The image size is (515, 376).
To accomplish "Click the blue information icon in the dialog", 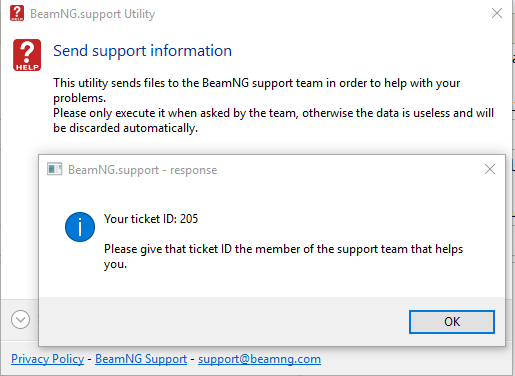I will tap(80, 227).
